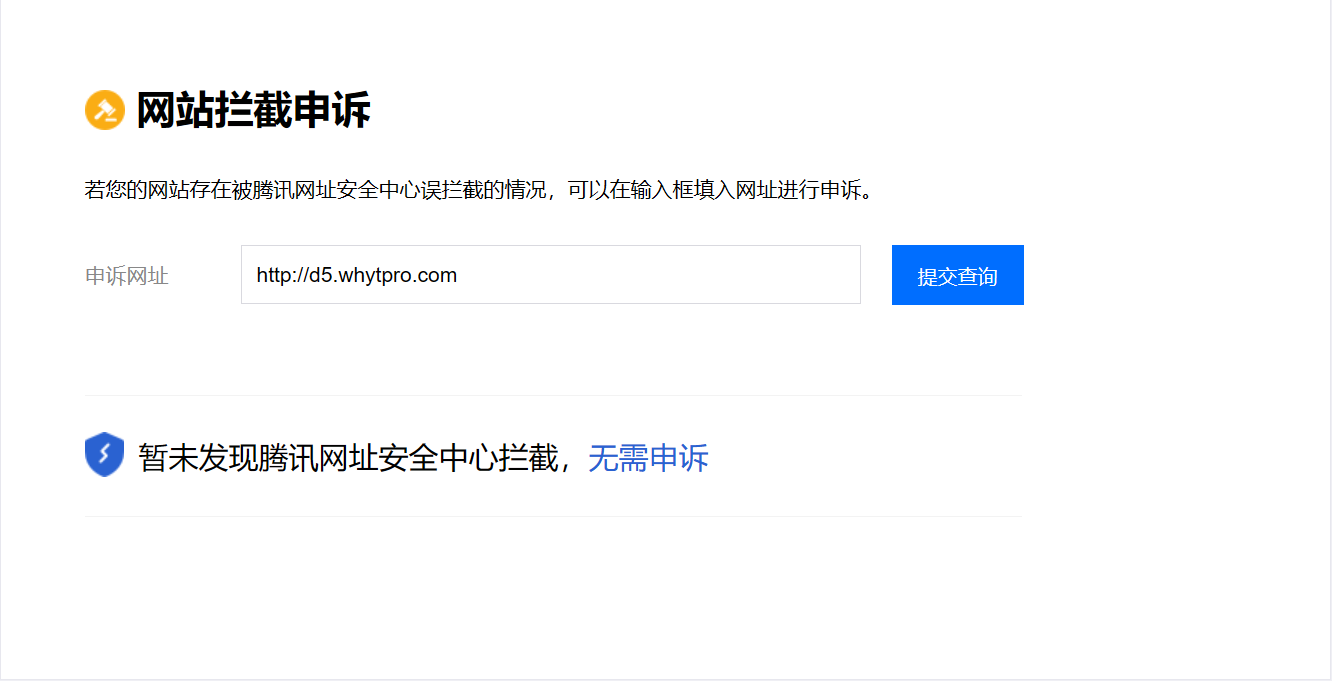1332x681 pixels.
Task: Click the 无需申诉 link text
Action: 648,458
